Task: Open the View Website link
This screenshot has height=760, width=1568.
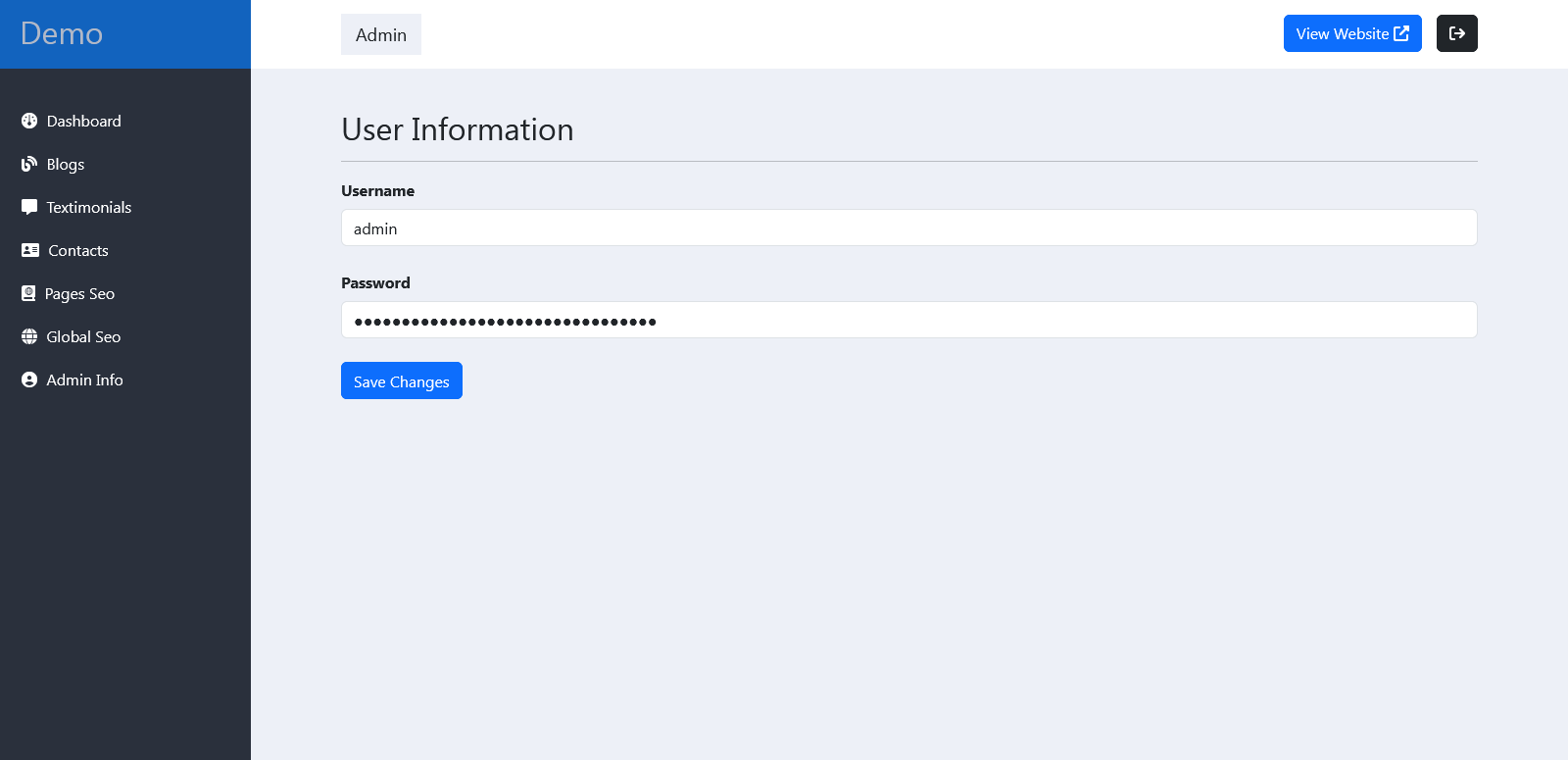Action: 1352,33
